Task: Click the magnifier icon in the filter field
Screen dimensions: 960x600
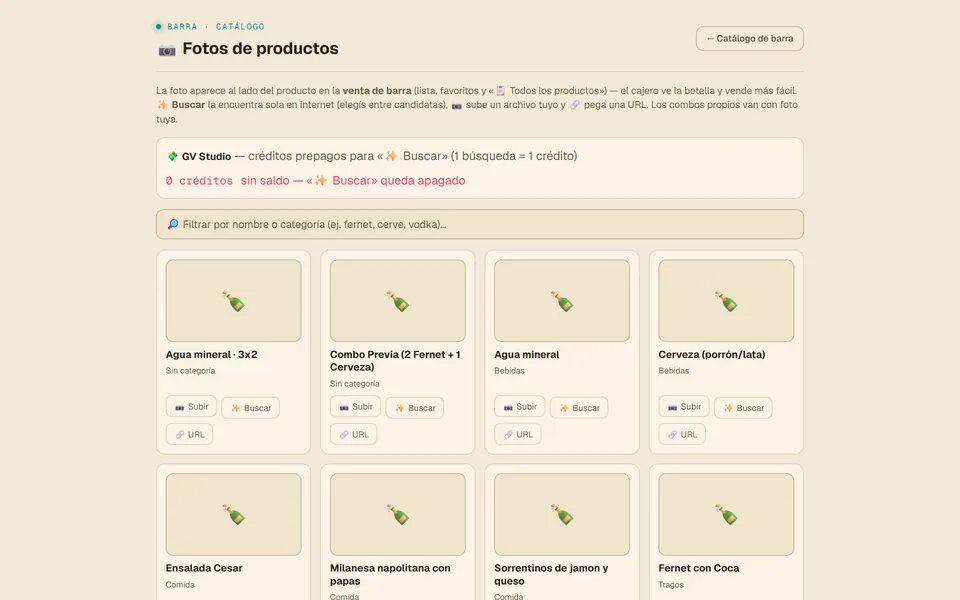Action: (x=173, y=224)
